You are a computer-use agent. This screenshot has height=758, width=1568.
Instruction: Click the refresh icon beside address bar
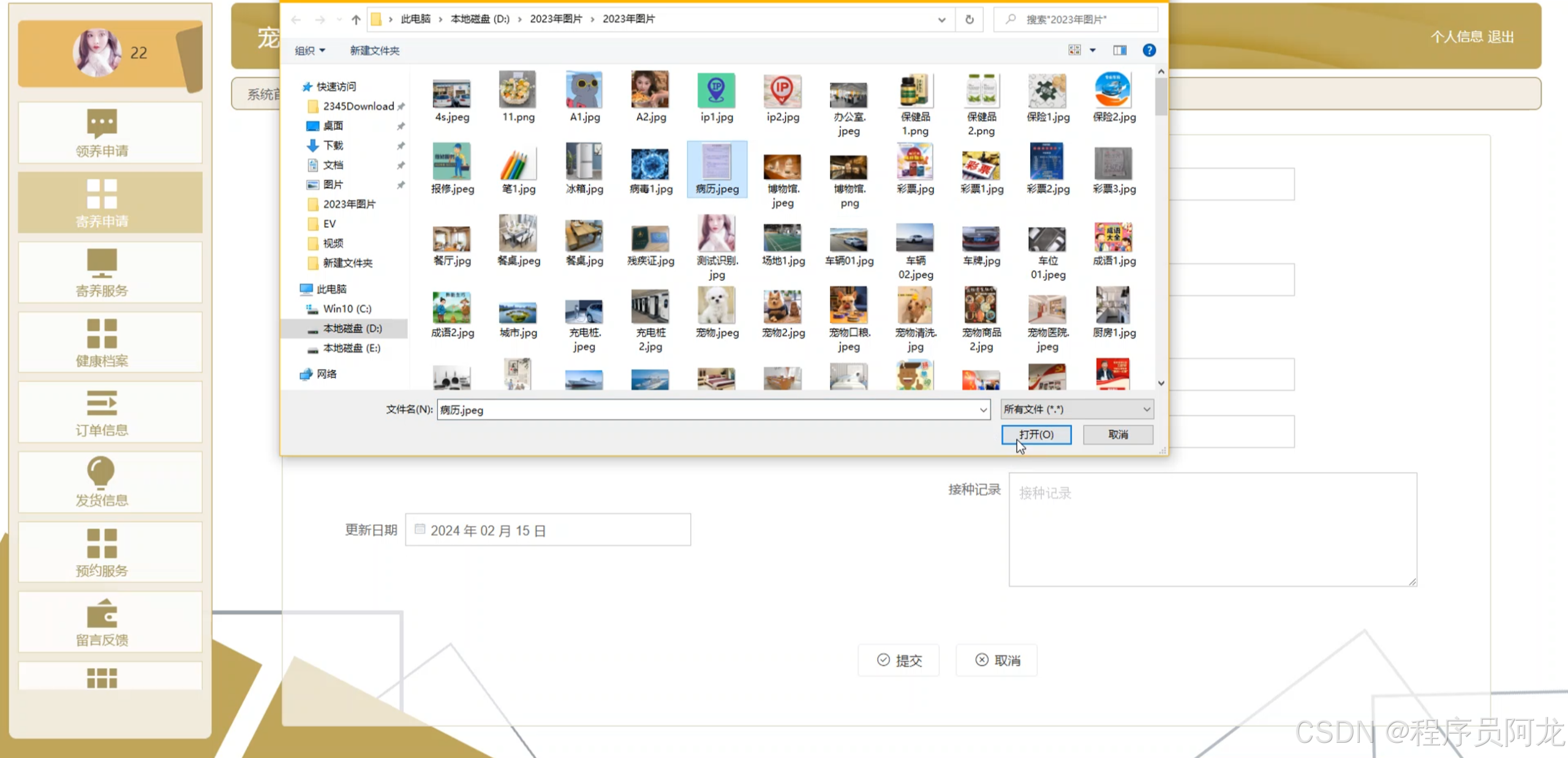969,20
